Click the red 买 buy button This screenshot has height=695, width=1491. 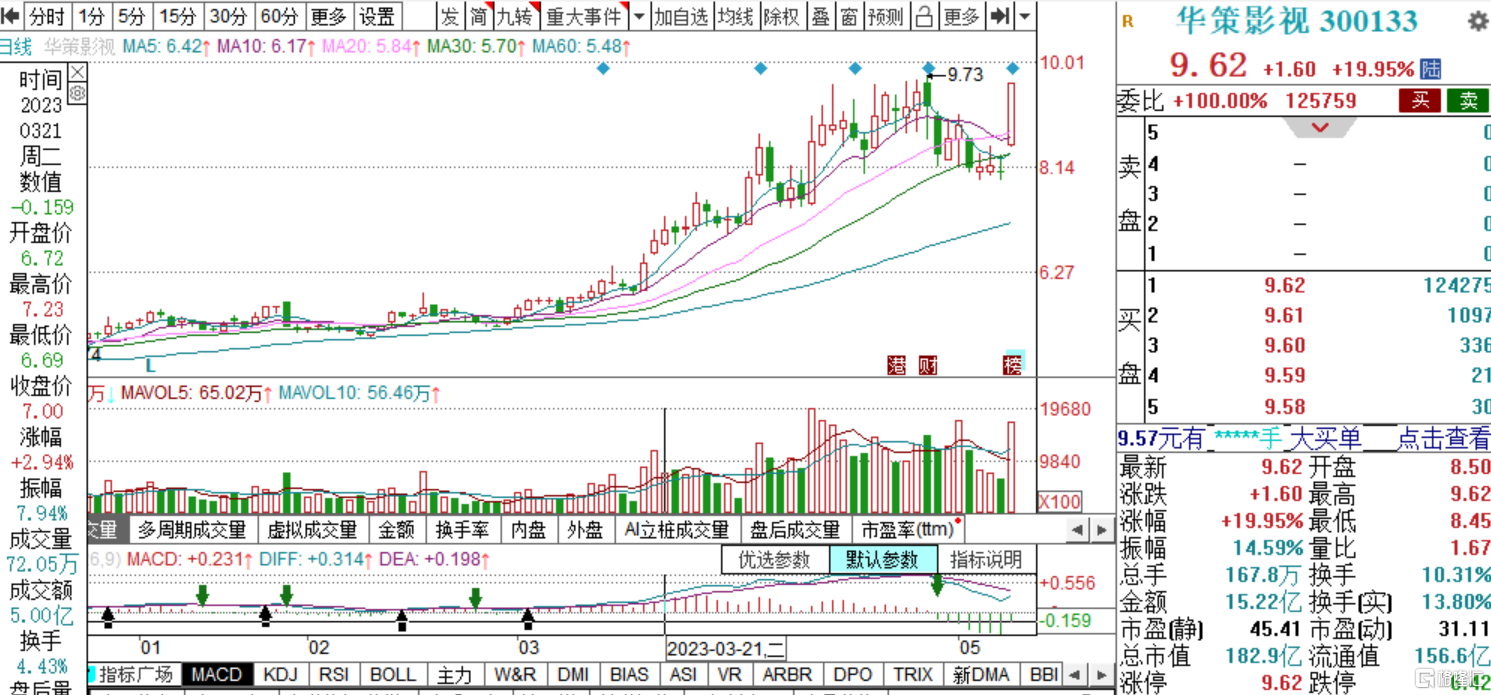[x=1420, y=100]
